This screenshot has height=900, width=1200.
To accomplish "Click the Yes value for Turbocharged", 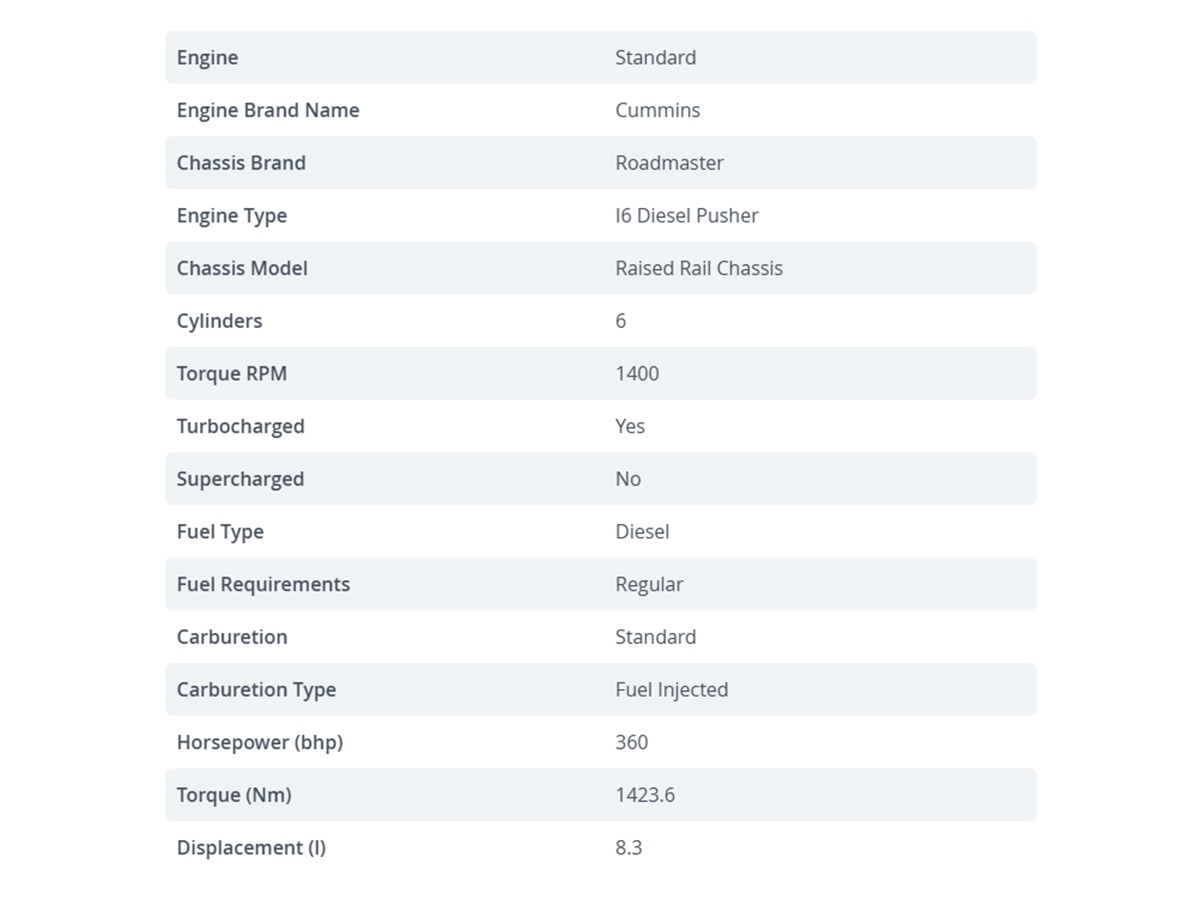I will point(630,426).
